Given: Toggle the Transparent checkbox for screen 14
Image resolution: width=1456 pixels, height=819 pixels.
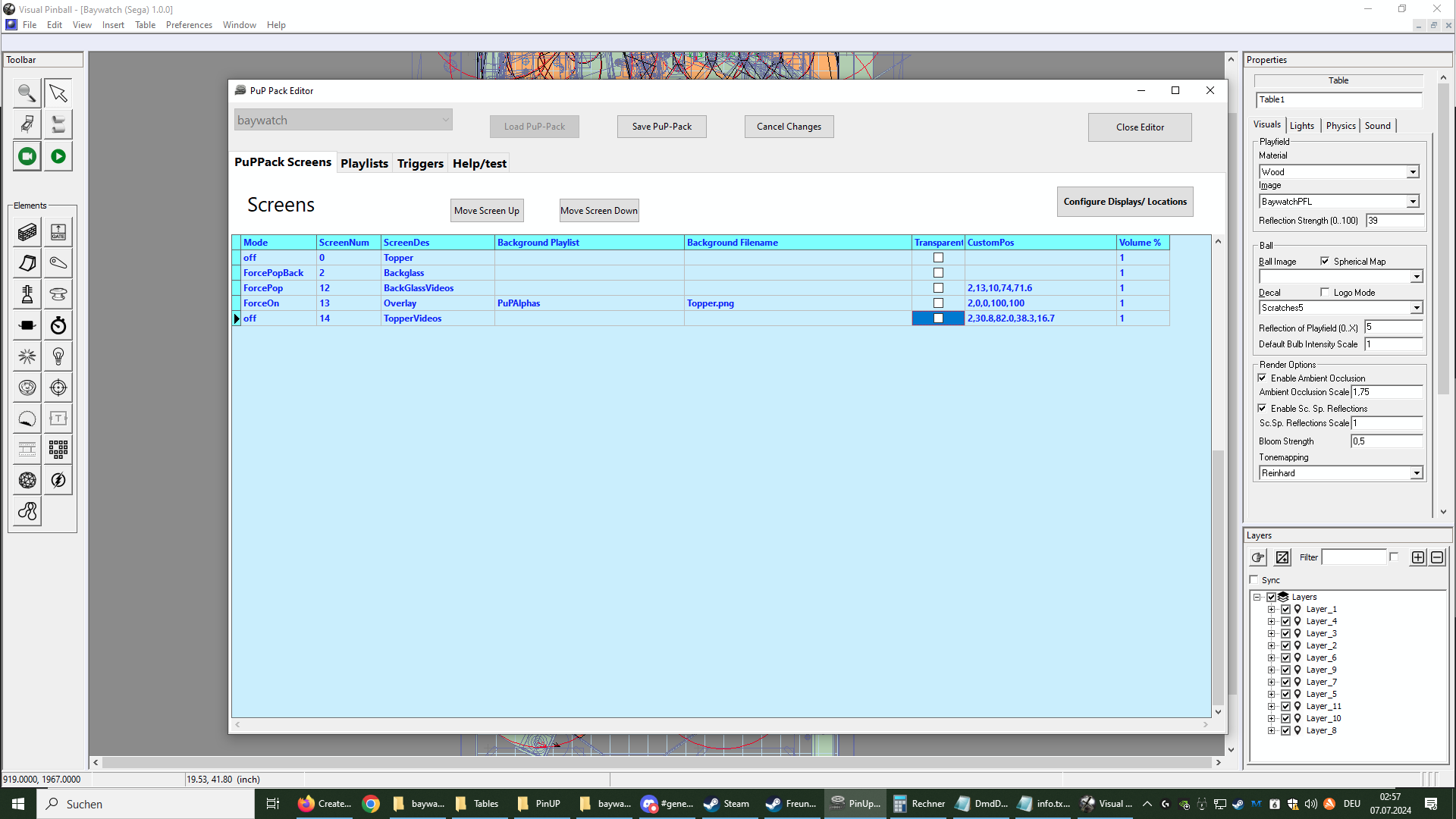Looking at the screenshot, I should 938,318.
